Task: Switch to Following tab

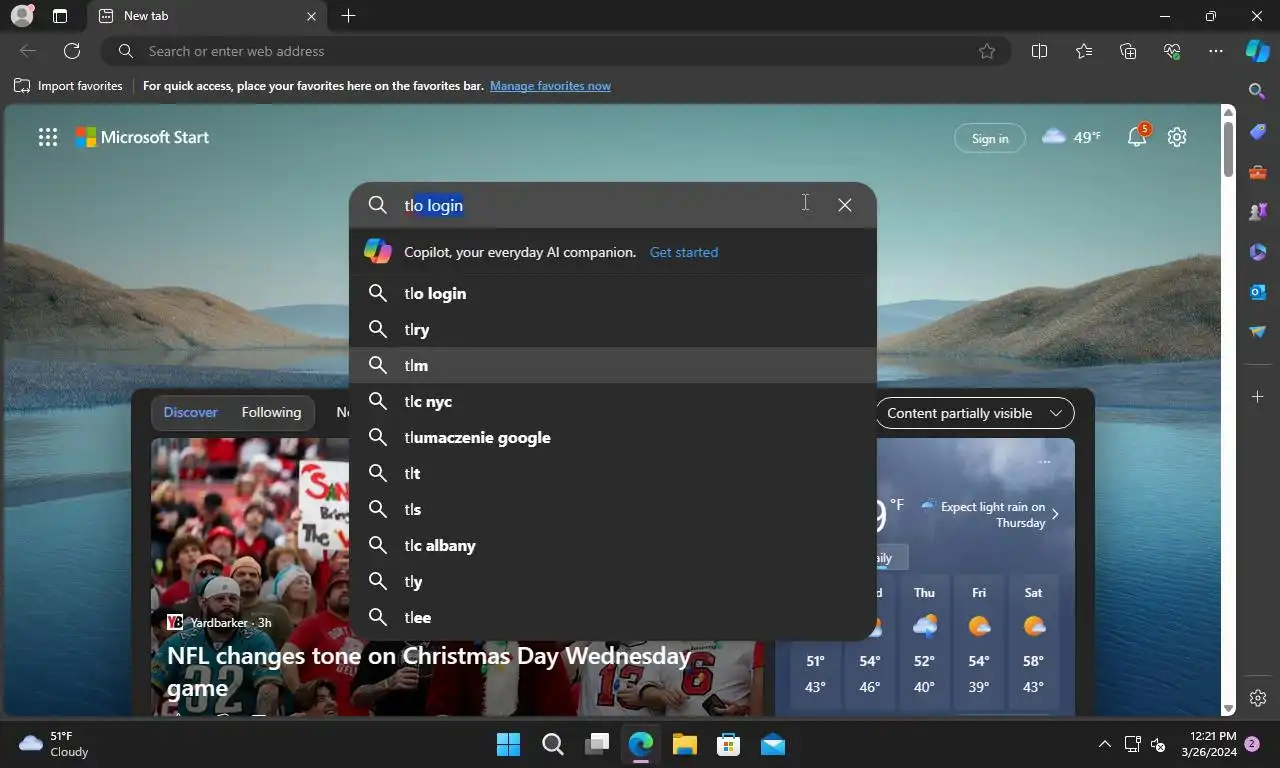Action: tap(271, 412)
